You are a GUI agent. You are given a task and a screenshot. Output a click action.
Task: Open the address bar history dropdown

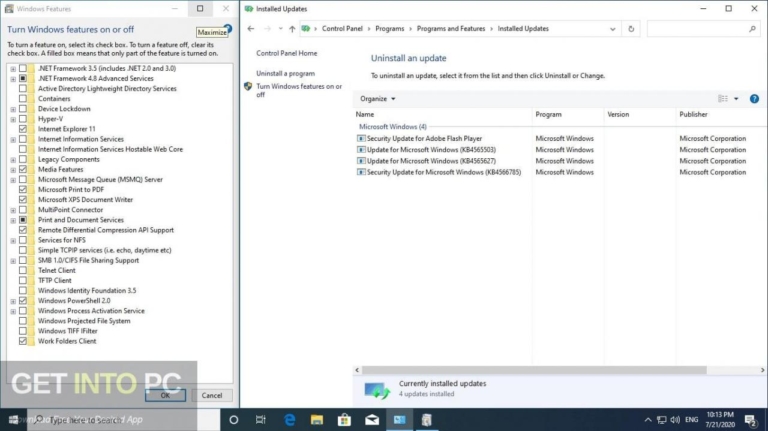612,29
